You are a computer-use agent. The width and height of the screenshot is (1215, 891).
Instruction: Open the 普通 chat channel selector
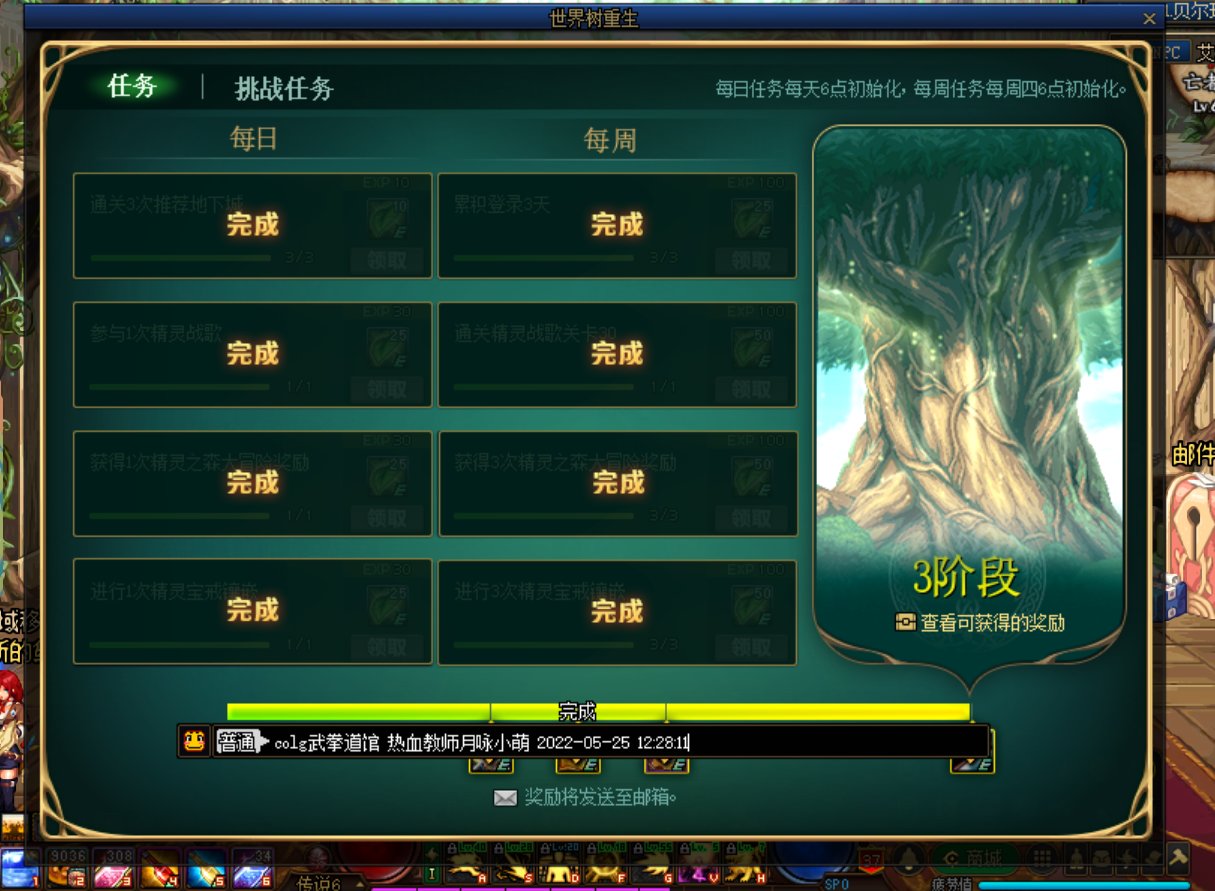tap(241, 742)
